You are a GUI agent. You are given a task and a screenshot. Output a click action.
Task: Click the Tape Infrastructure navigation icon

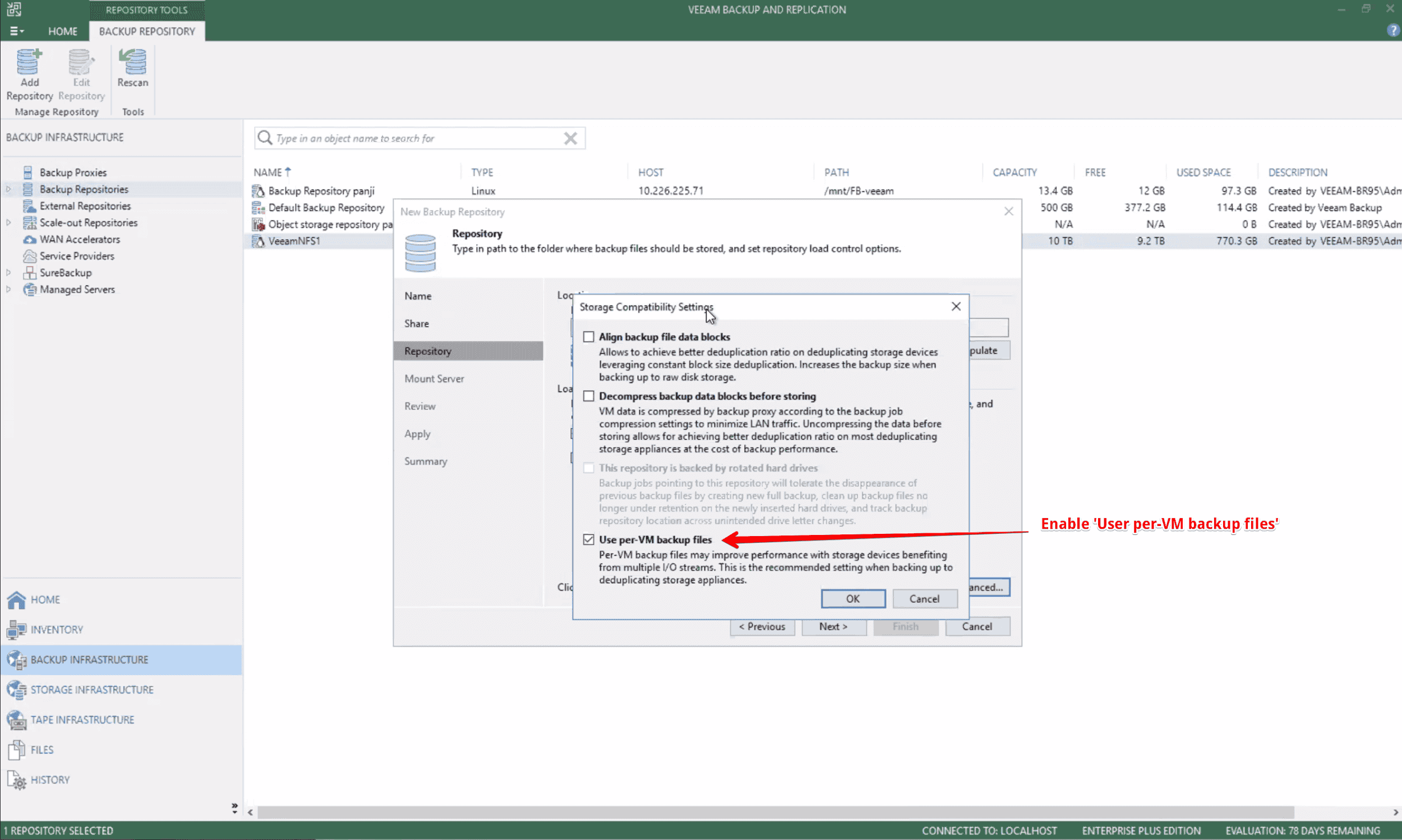[16, 719]
